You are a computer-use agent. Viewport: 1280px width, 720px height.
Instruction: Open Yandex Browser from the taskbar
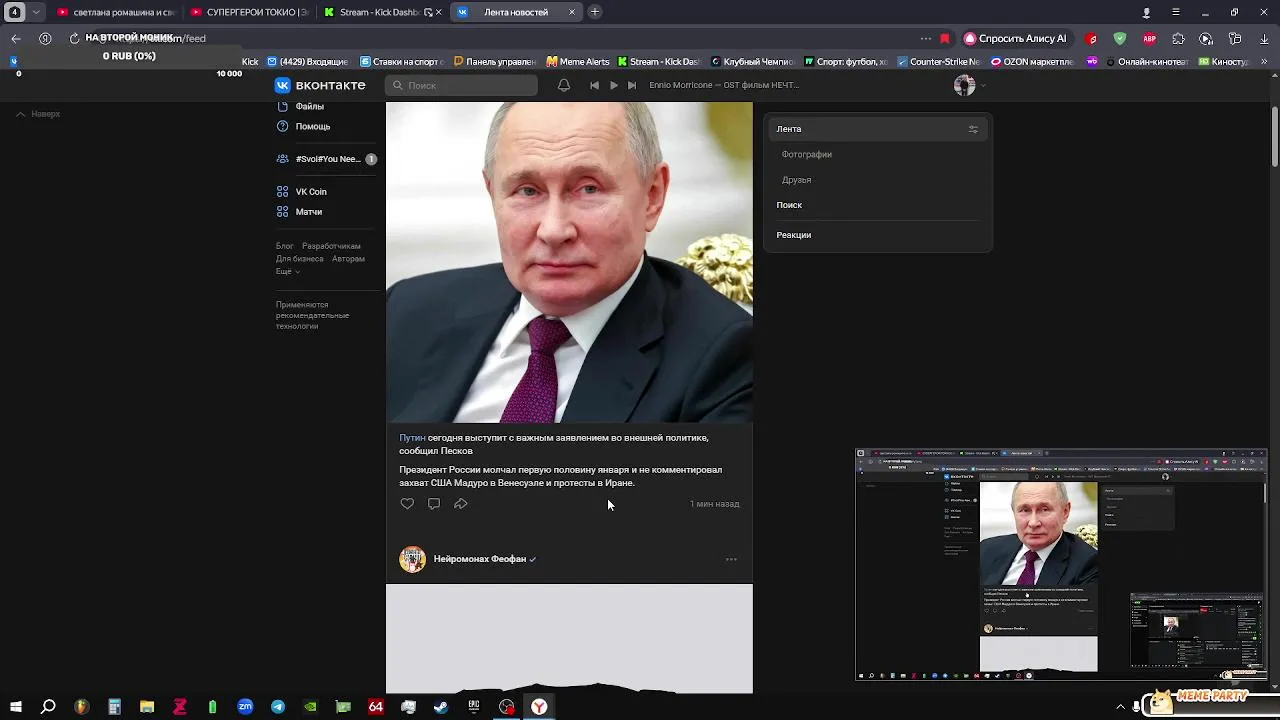[x=539, y=707]
